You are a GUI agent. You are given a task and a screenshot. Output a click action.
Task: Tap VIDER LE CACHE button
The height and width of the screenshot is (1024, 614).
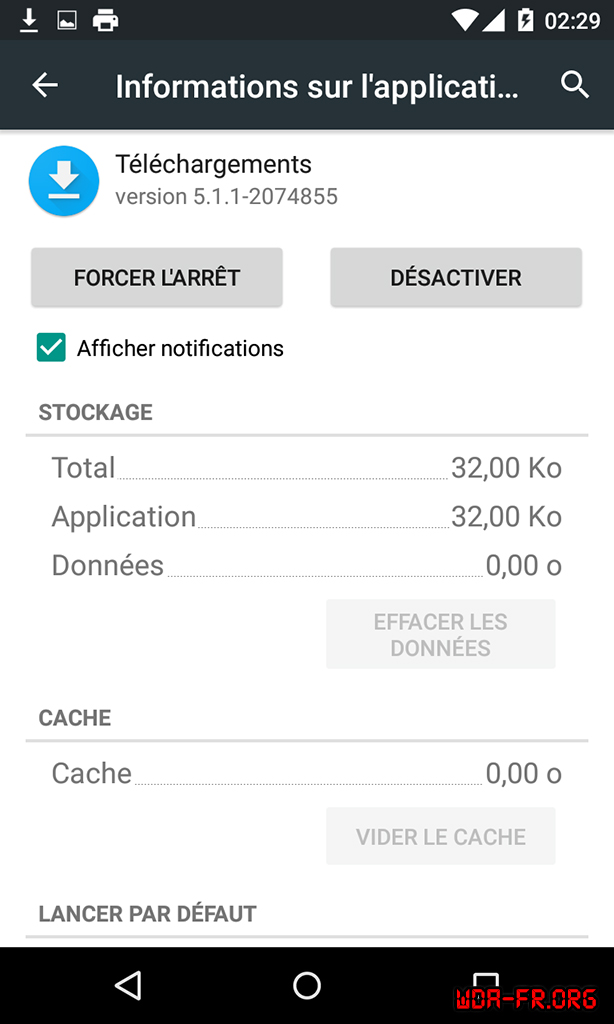(440, 836)
